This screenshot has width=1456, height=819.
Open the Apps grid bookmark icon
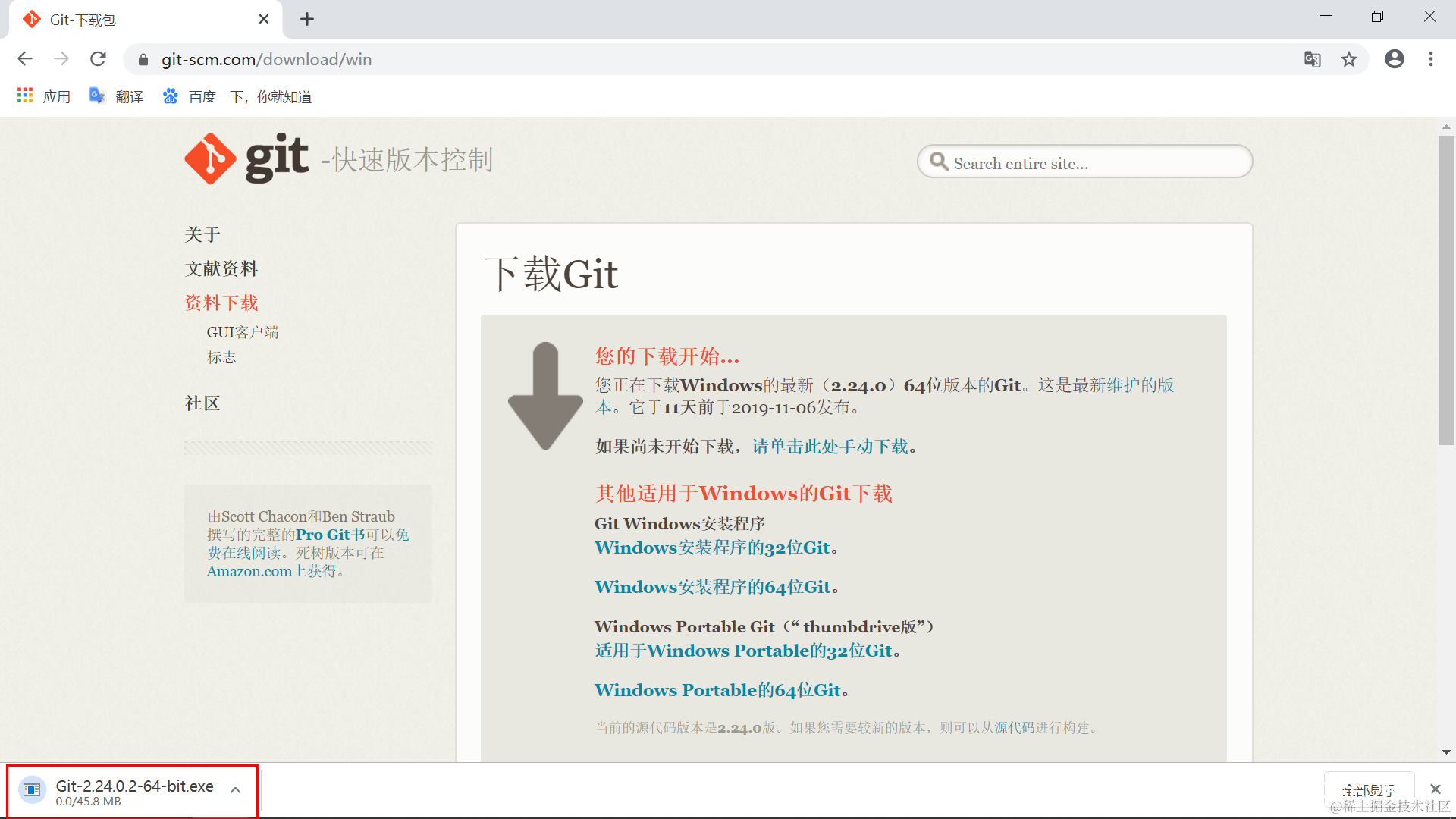click(25, 96)
